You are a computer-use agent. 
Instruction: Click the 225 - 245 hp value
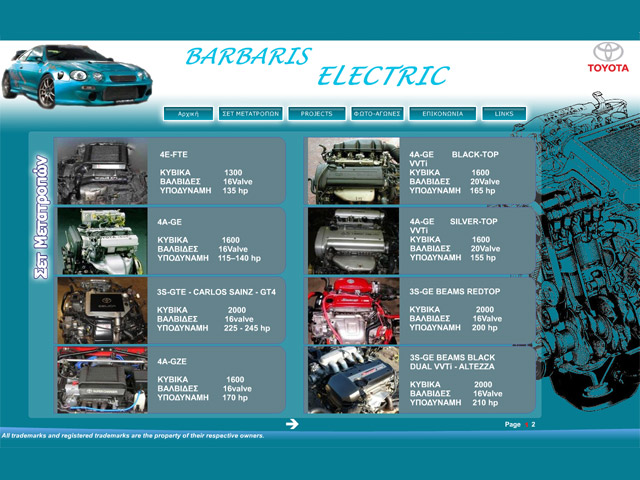coord(247,328)
